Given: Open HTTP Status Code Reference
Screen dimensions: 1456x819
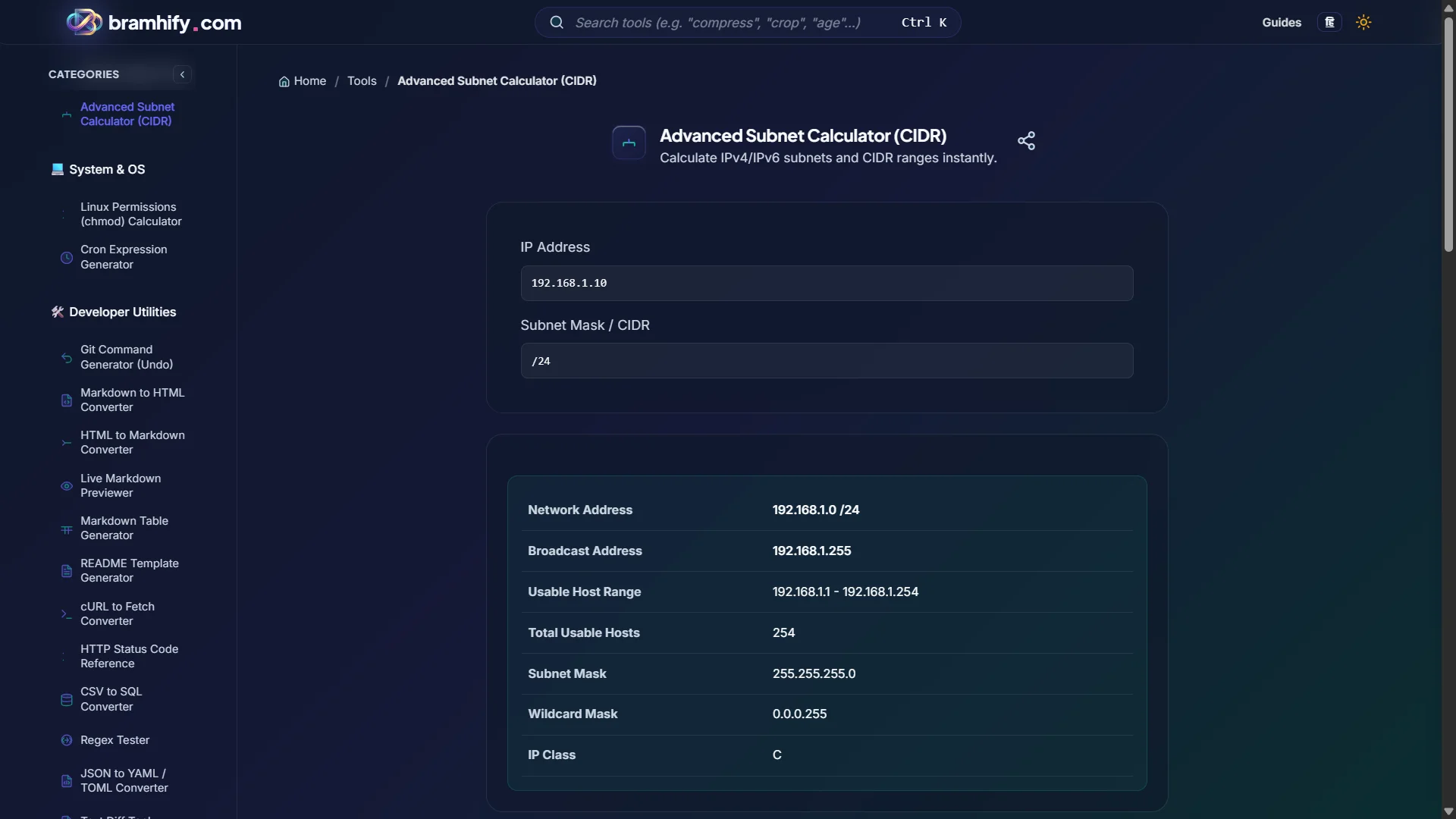Looking at the screenshot, I should [130, 656].
